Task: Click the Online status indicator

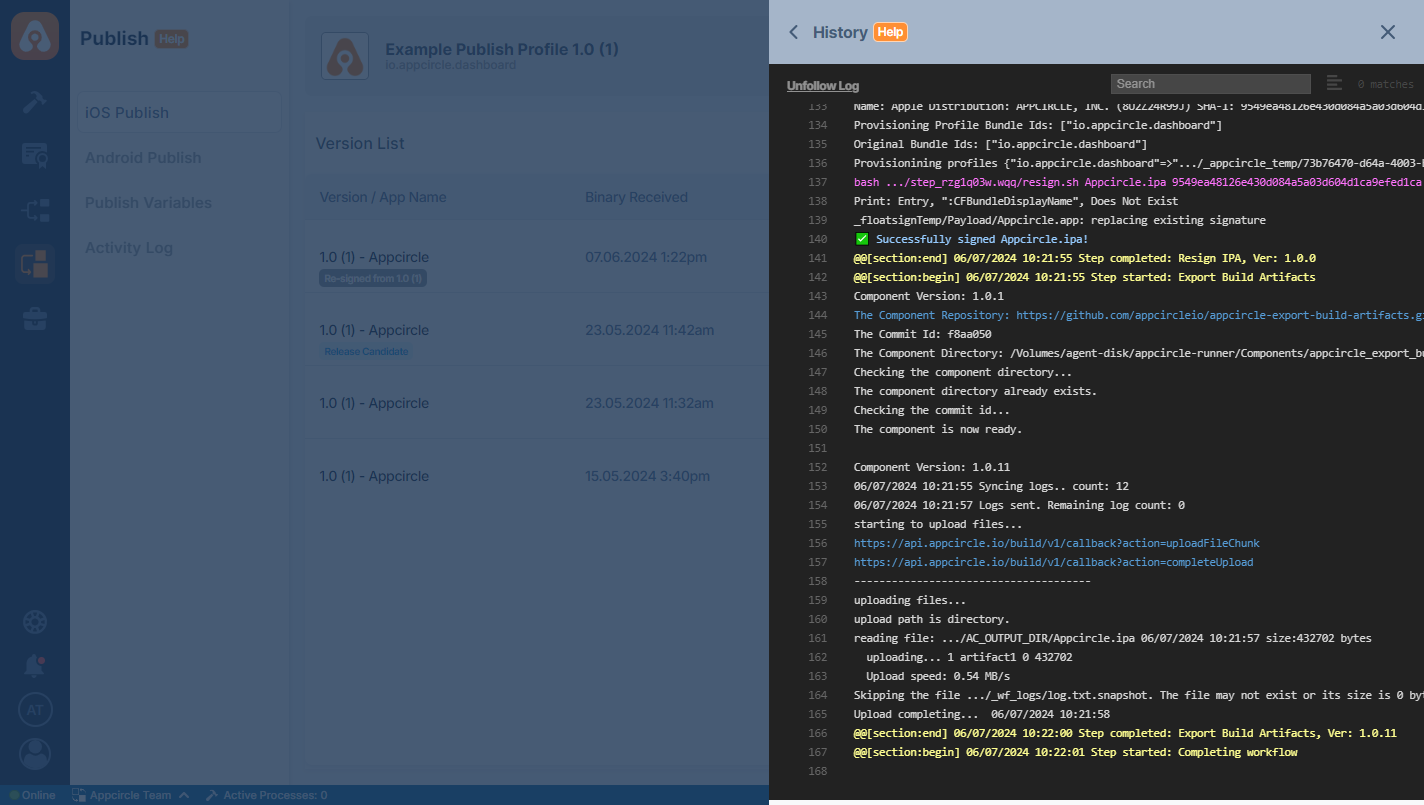Action: [x=33, y=795]
